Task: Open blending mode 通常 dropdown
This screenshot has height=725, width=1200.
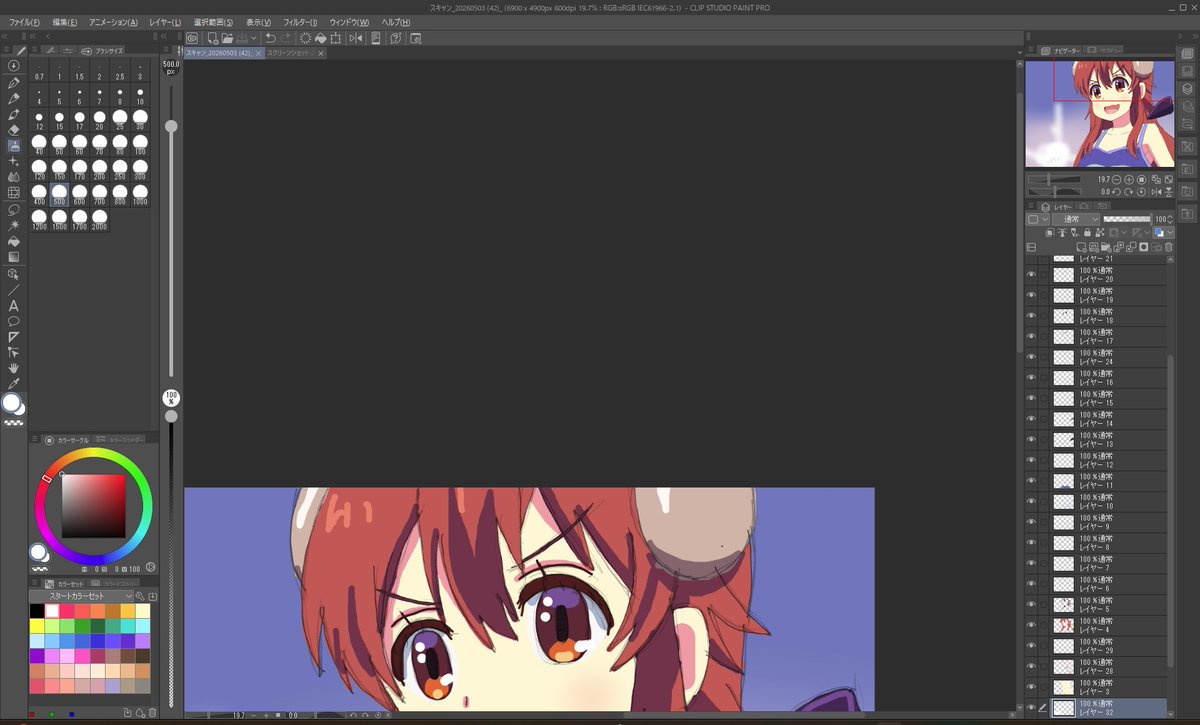Action: (x=1076, y=219)
